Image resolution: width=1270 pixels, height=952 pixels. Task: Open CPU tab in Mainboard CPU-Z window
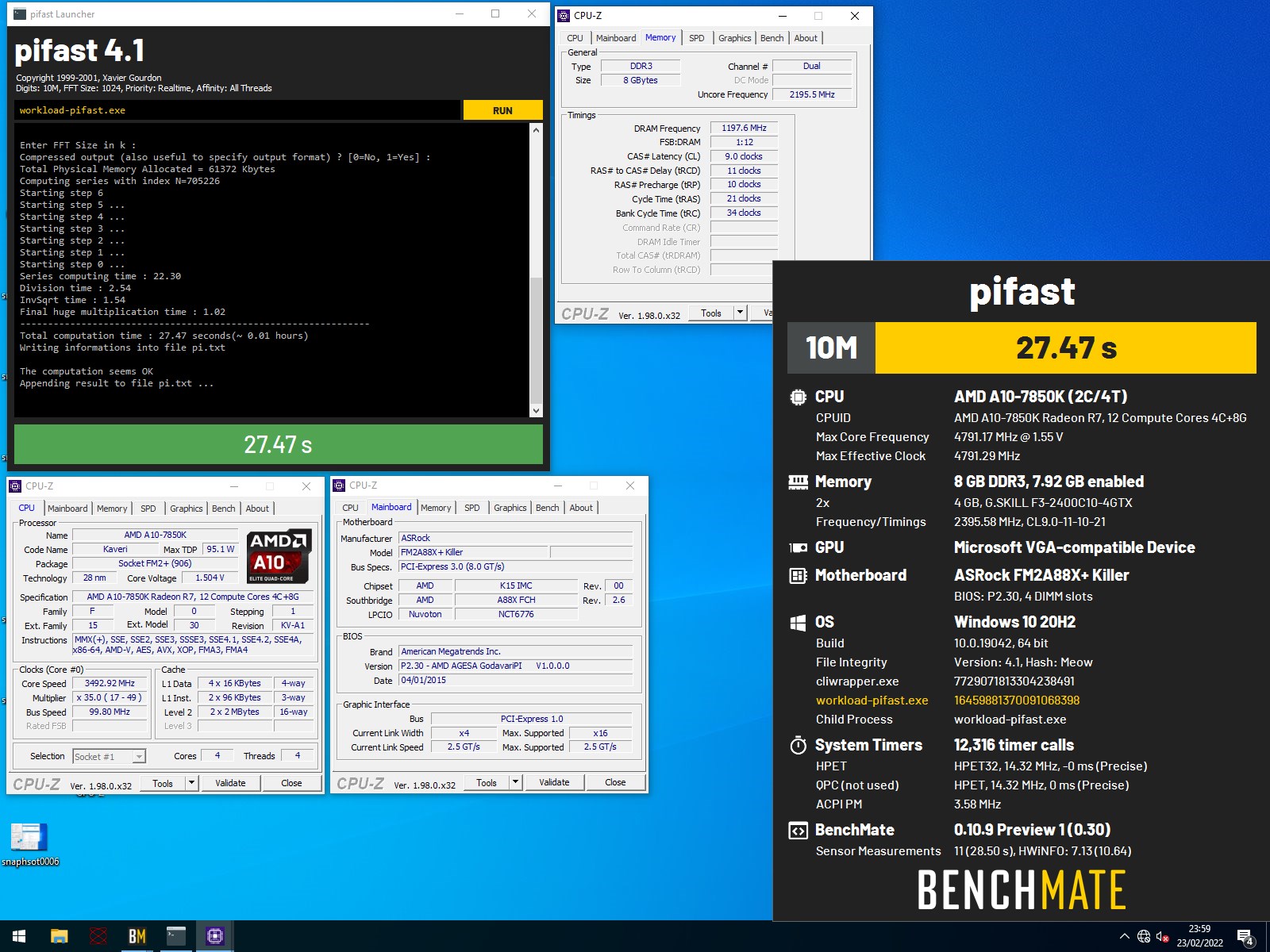click(350, 508)
